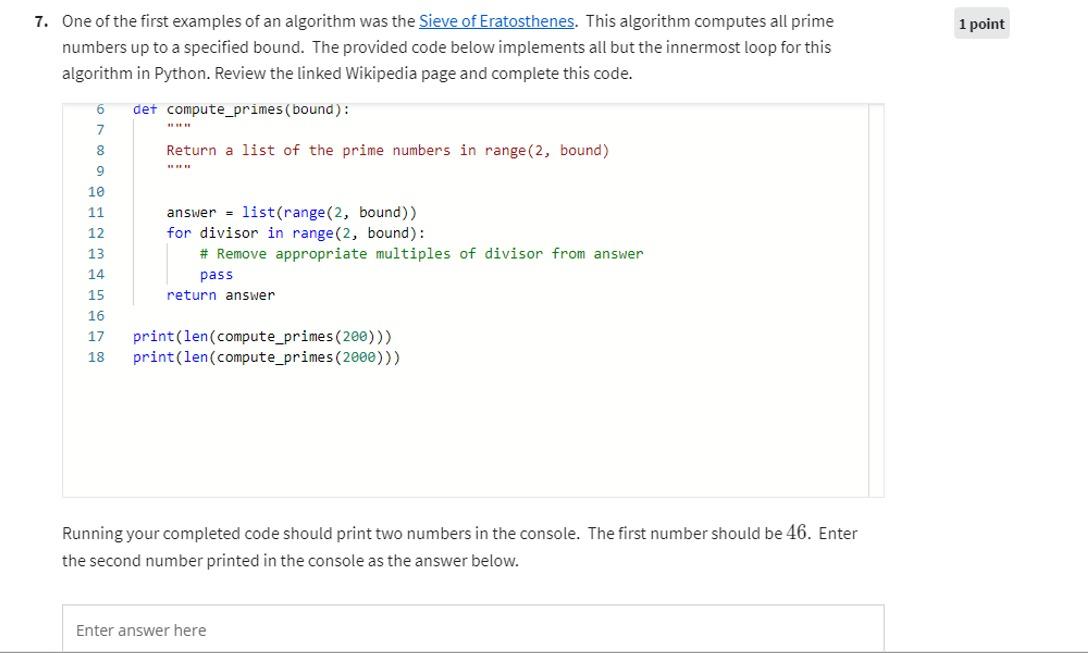Screen dimensions: 1088x653
Task: Place cursor on the comment about removing multiples
Action: (420, 253)
